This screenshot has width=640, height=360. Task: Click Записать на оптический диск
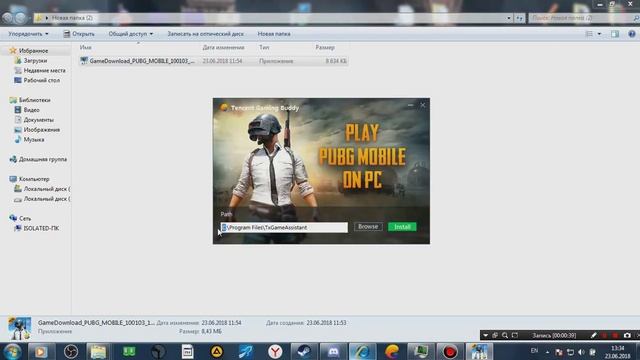click(x=205, y=34)
